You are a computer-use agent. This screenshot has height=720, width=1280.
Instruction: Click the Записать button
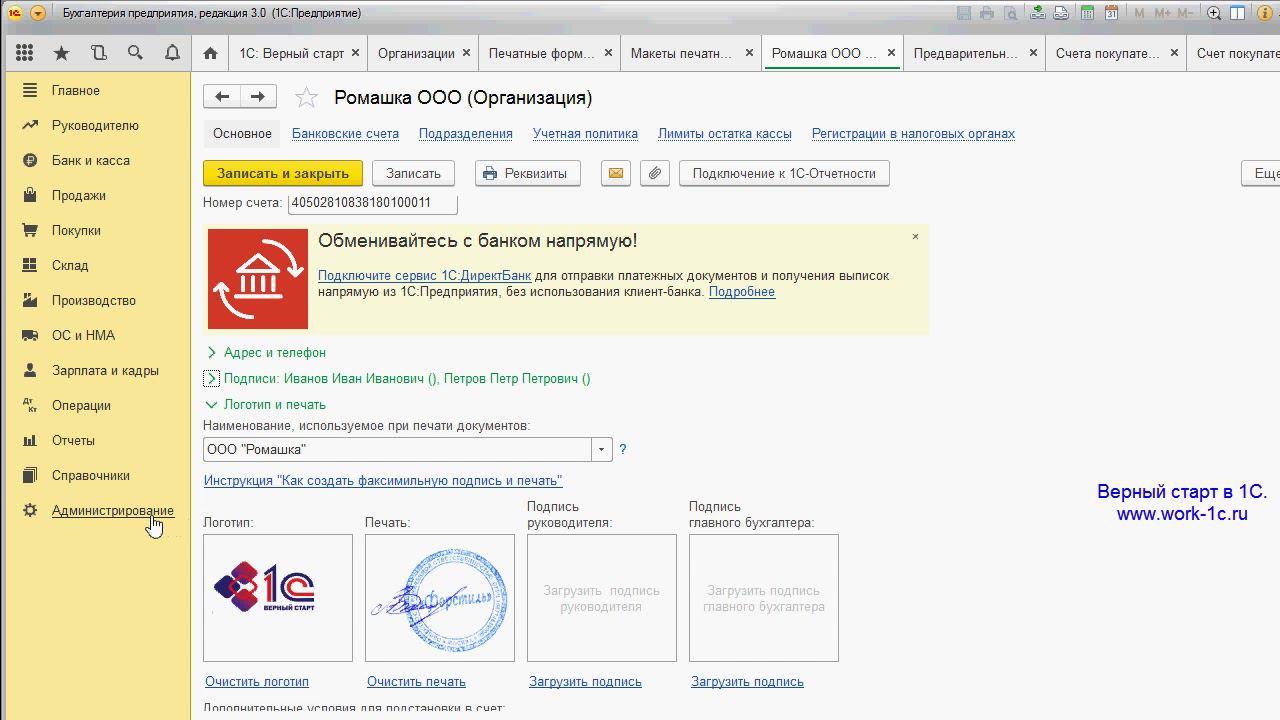(414, 173)
